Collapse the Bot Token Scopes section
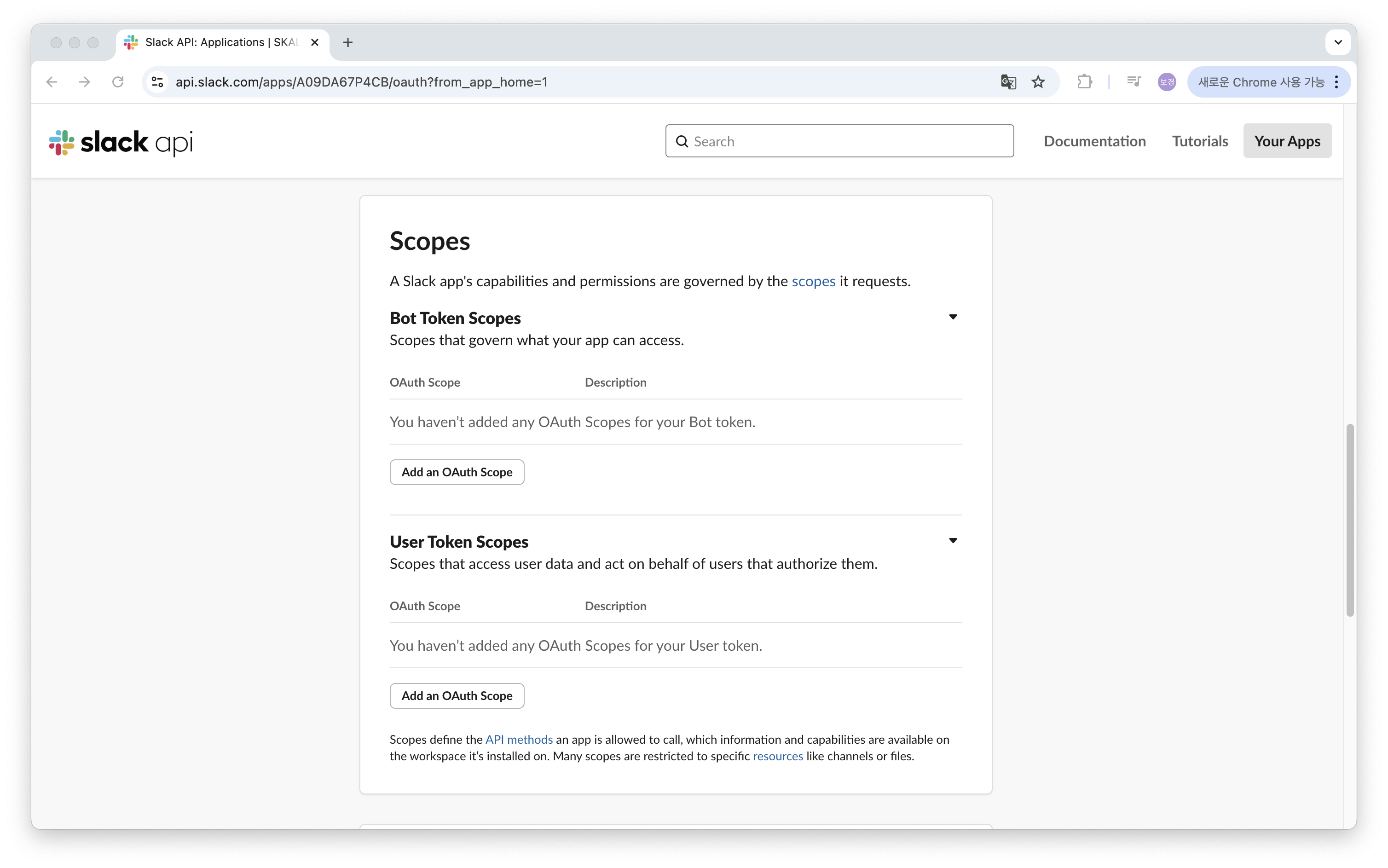This screenshot has width=1388, height=868. (x=952, y=317)
